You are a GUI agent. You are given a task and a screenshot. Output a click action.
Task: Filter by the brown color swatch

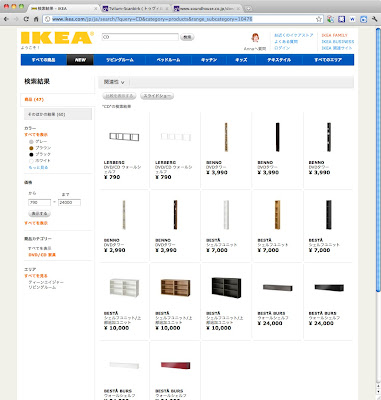(31, 148)
